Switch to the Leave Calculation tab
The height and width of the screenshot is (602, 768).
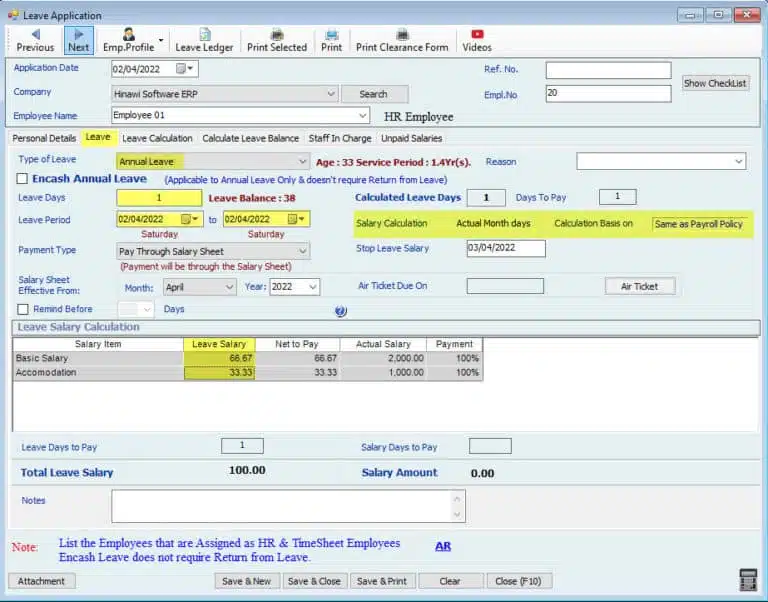pyautogui.click(x=157, y=138)
